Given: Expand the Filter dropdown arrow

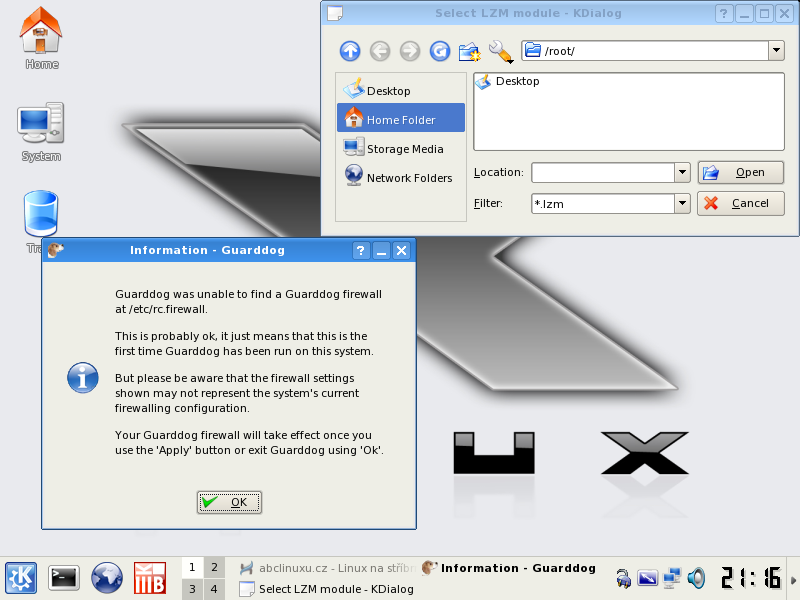Looking at the screenshot, I should pos(682,204).
